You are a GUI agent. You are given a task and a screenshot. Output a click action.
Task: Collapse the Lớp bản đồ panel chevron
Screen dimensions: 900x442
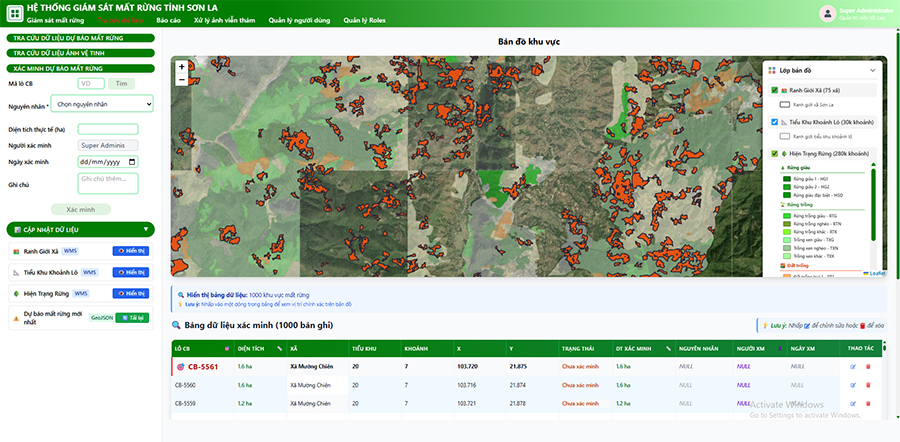[x=872, y=70]
